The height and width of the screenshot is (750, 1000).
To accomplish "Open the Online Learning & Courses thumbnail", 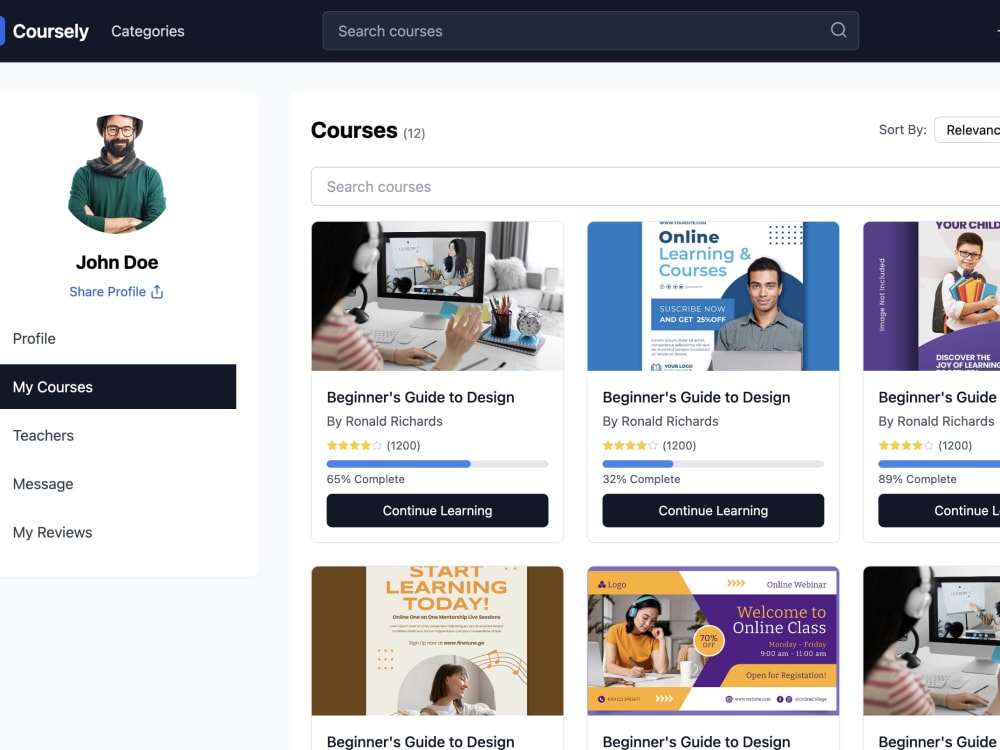I will (x=713, y=296).
